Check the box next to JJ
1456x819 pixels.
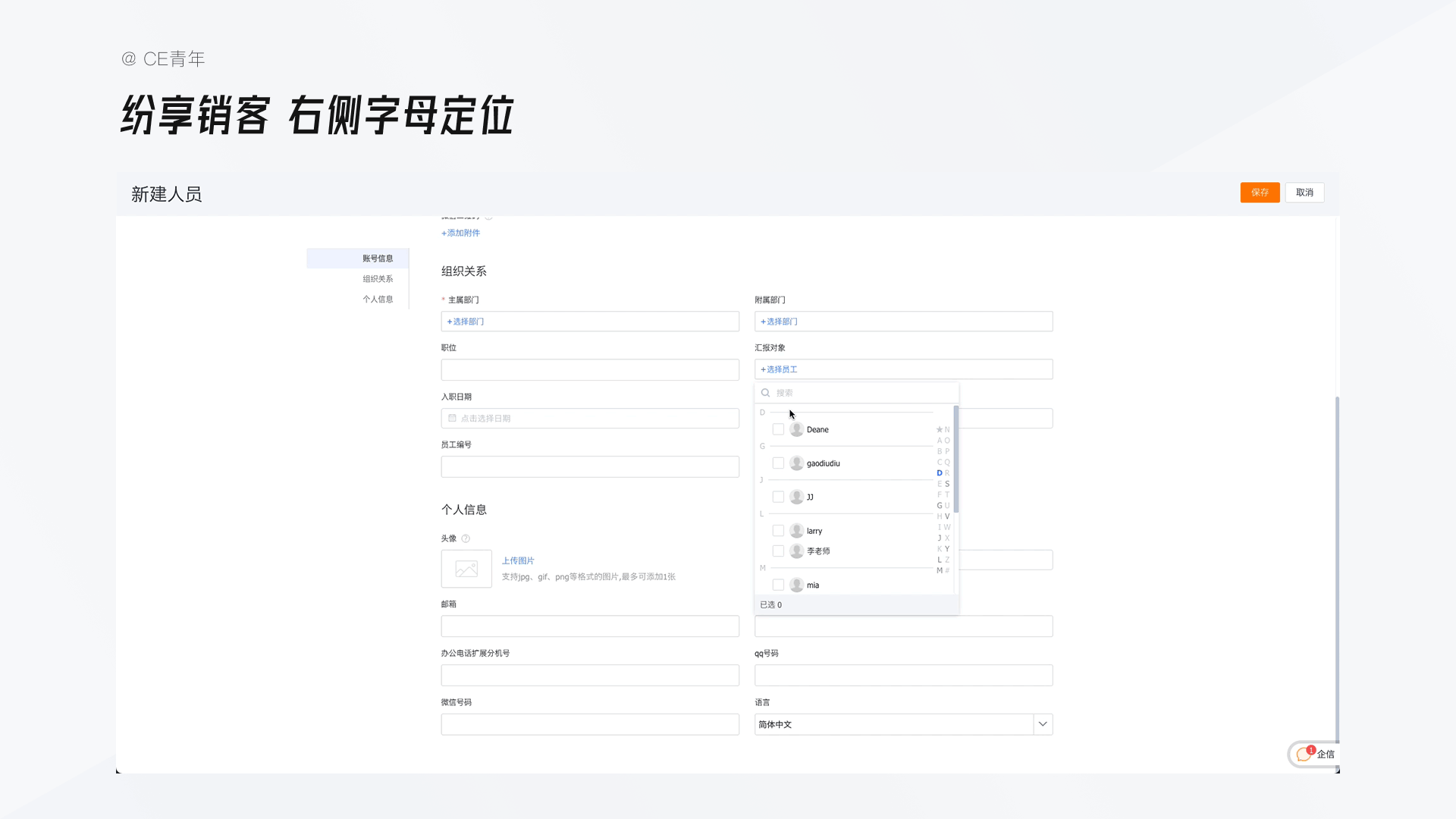(778, 497)
